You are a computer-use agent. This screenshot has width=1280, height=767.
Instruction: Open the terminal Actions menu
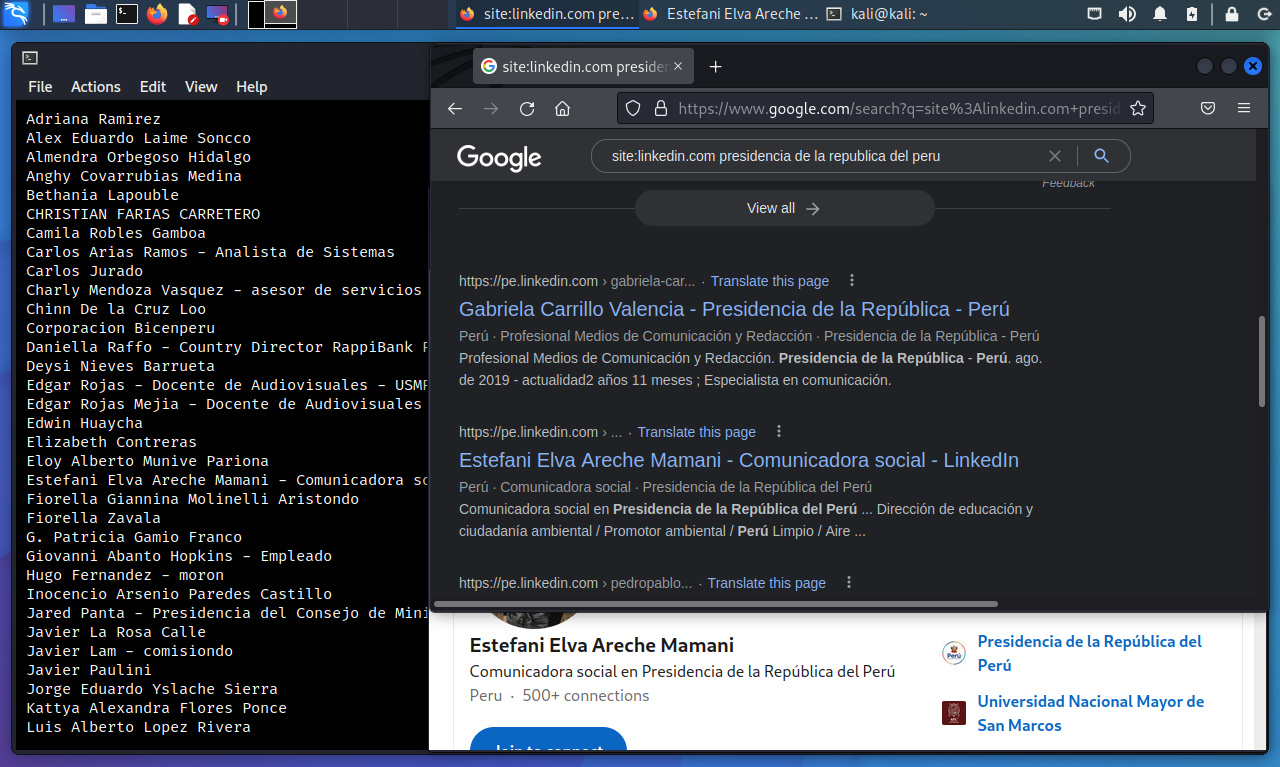pyautogui.click(x=95, y=87)
